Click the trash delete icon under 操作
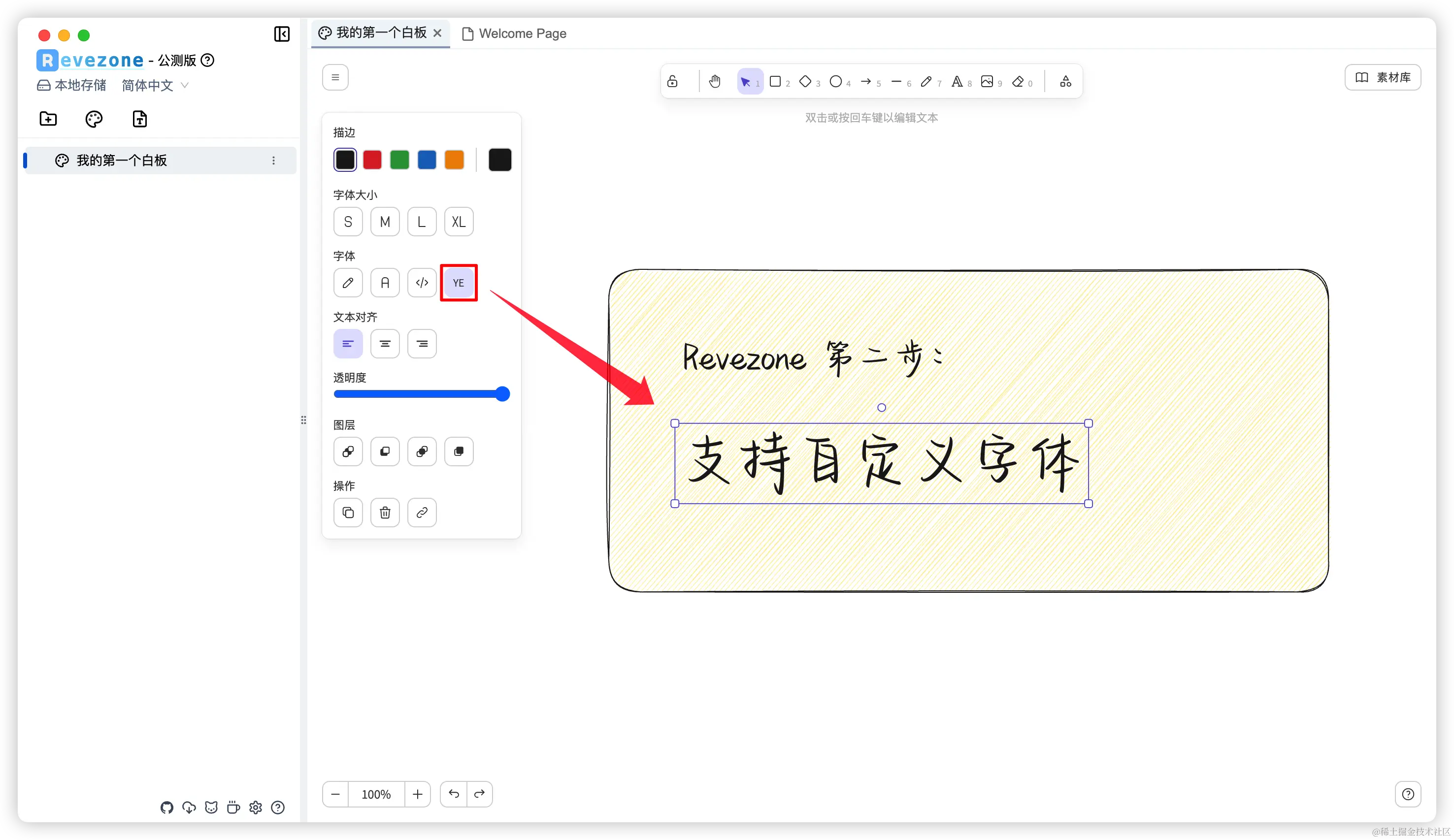The image size is (1454, 840). tap(385, 512)
